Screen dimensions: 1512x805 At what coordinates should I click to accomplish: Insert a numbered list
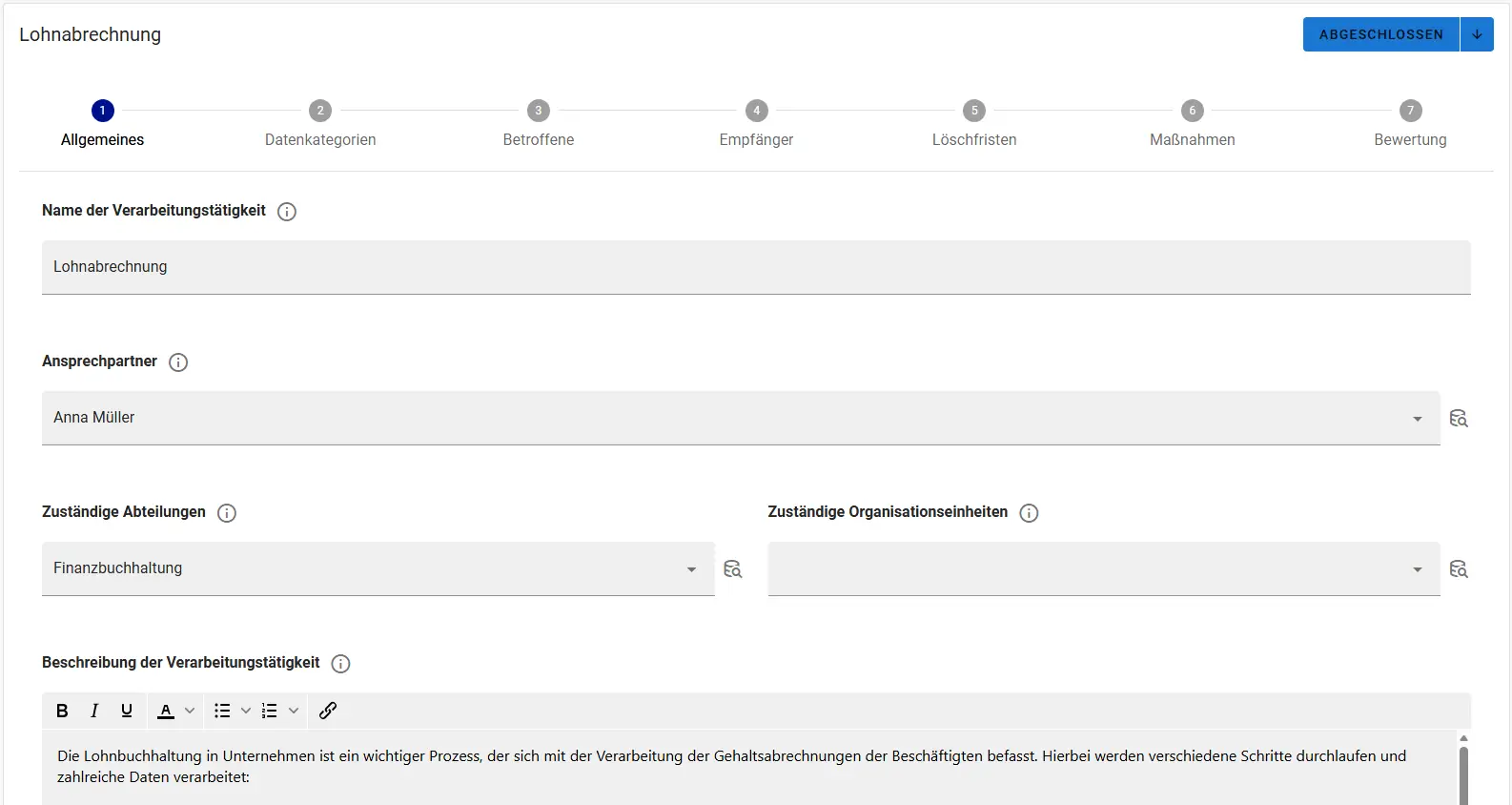(x=270, y=711)
